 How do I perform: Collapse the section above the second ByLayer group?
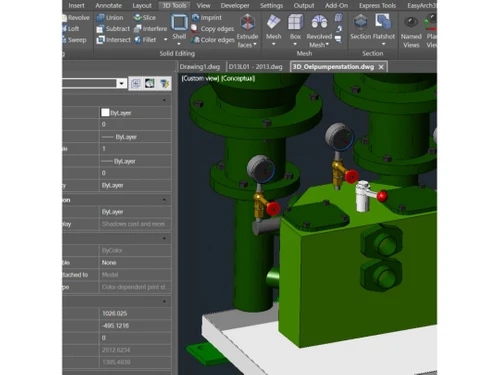coord(164,200)
